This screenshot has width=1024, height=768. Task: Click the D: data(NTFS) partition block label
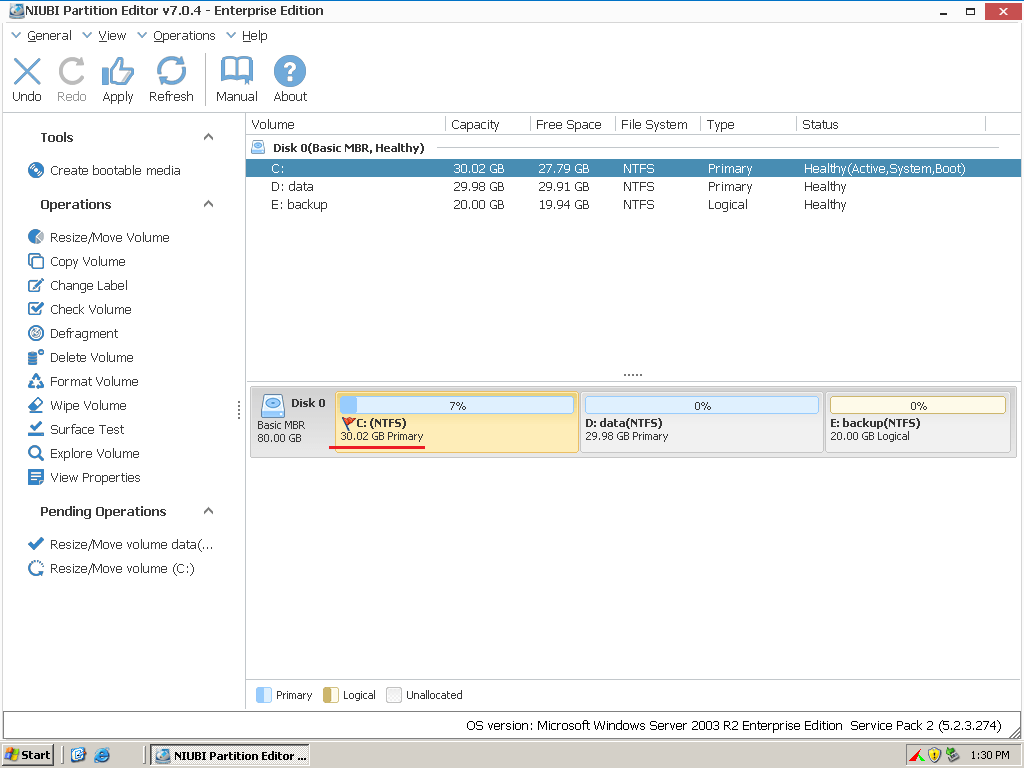(x=624, y=423)
